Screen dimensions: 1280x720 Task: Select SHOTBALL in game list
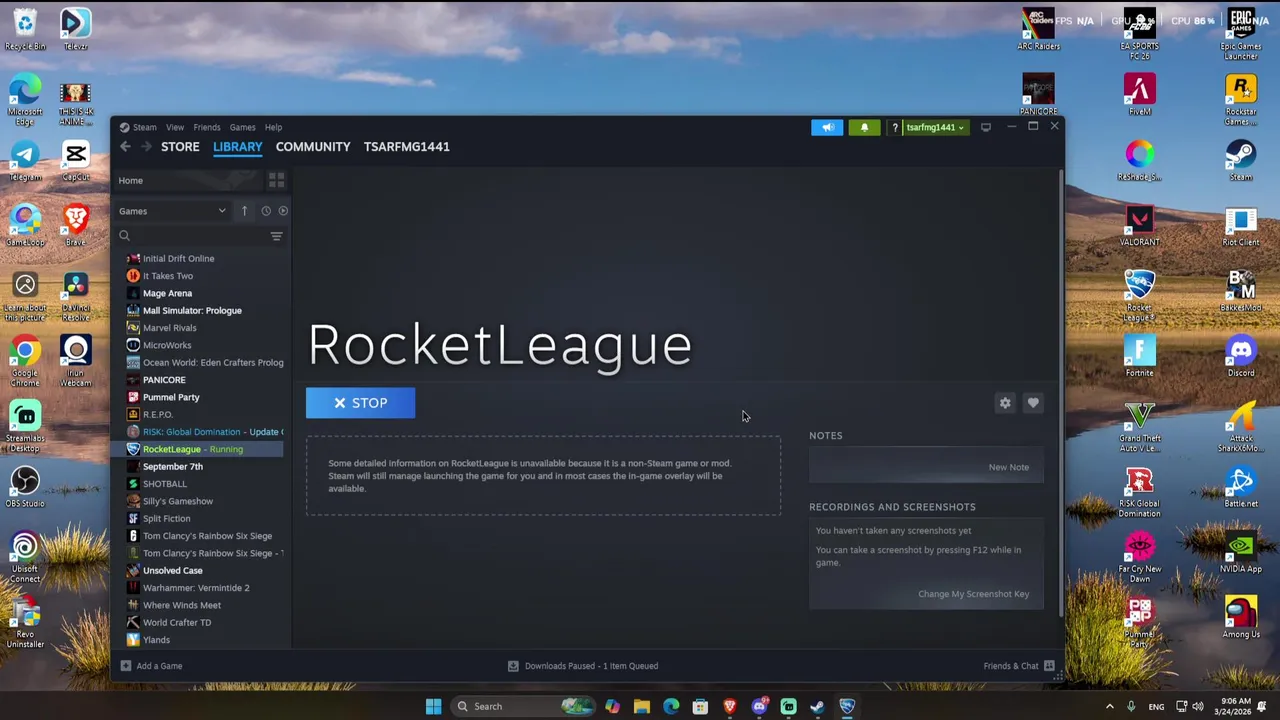(x=164, y=484)
